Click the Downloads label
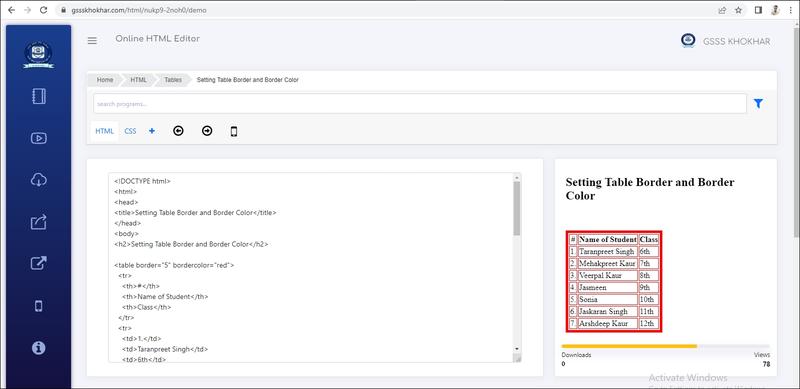800x389 pixels. click(x=577, y=355)
